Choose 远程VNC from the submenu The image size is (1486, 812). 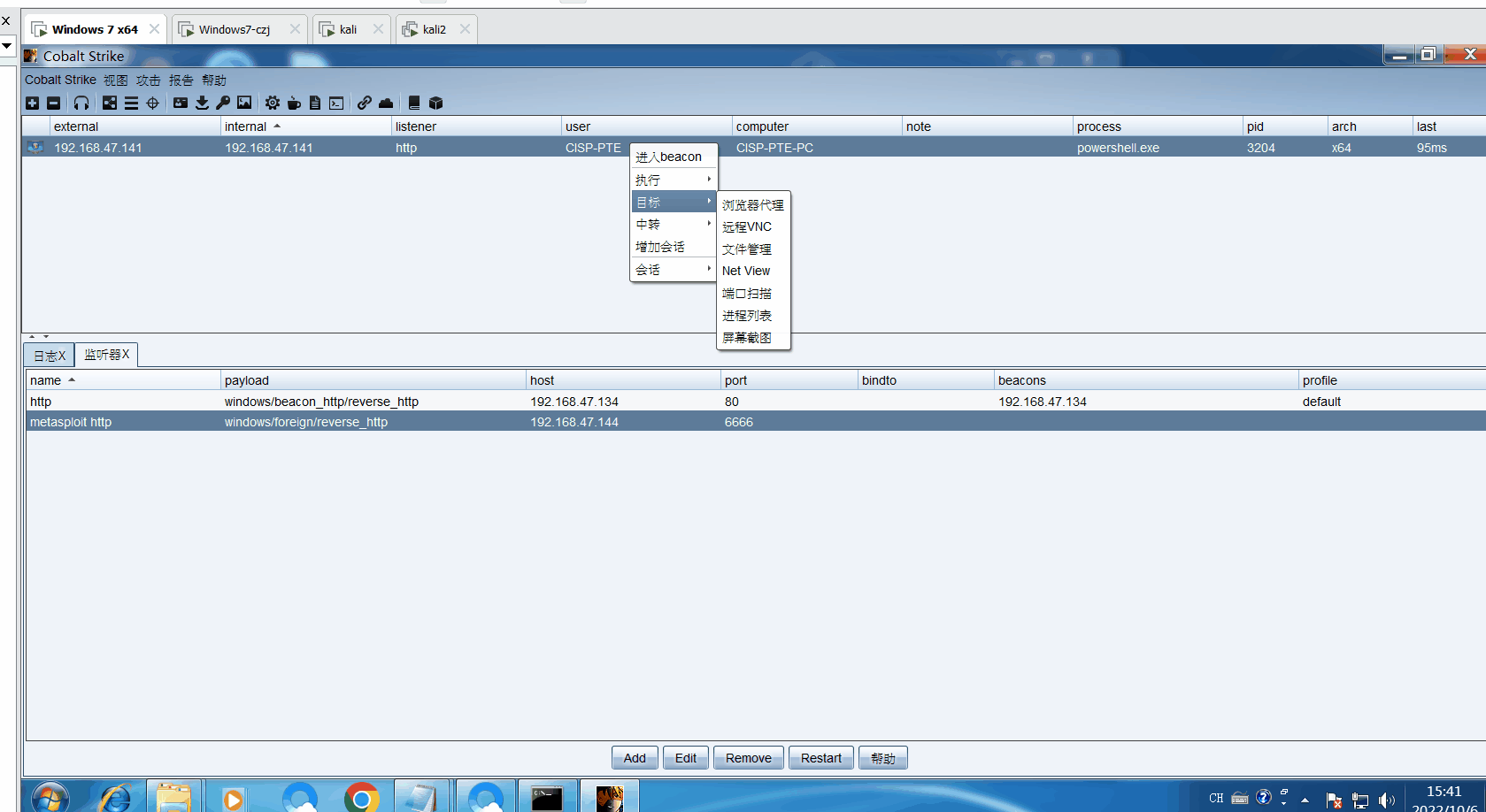pos(753,226)
